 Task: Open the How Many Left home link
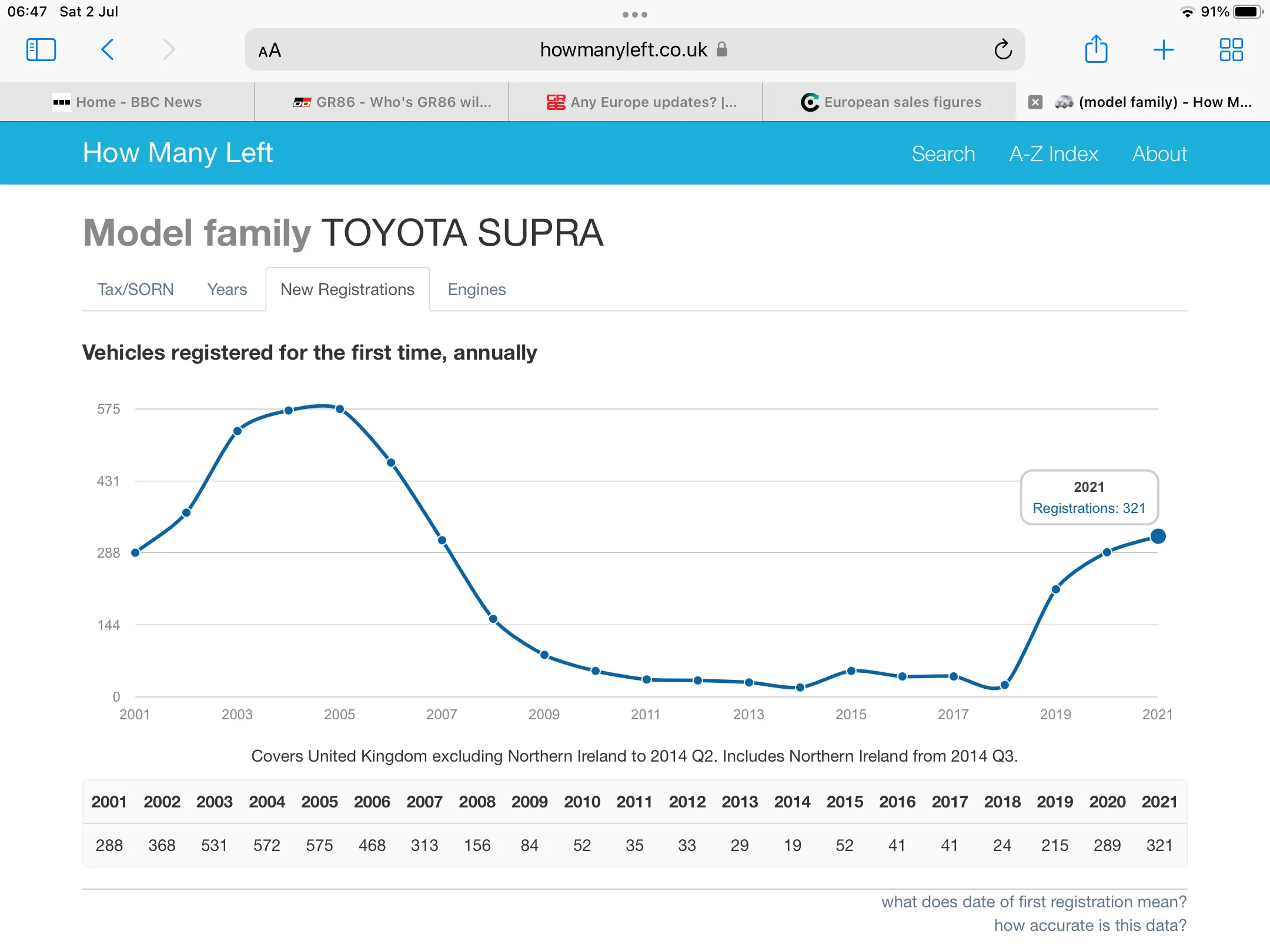click(x=178, y=153)
